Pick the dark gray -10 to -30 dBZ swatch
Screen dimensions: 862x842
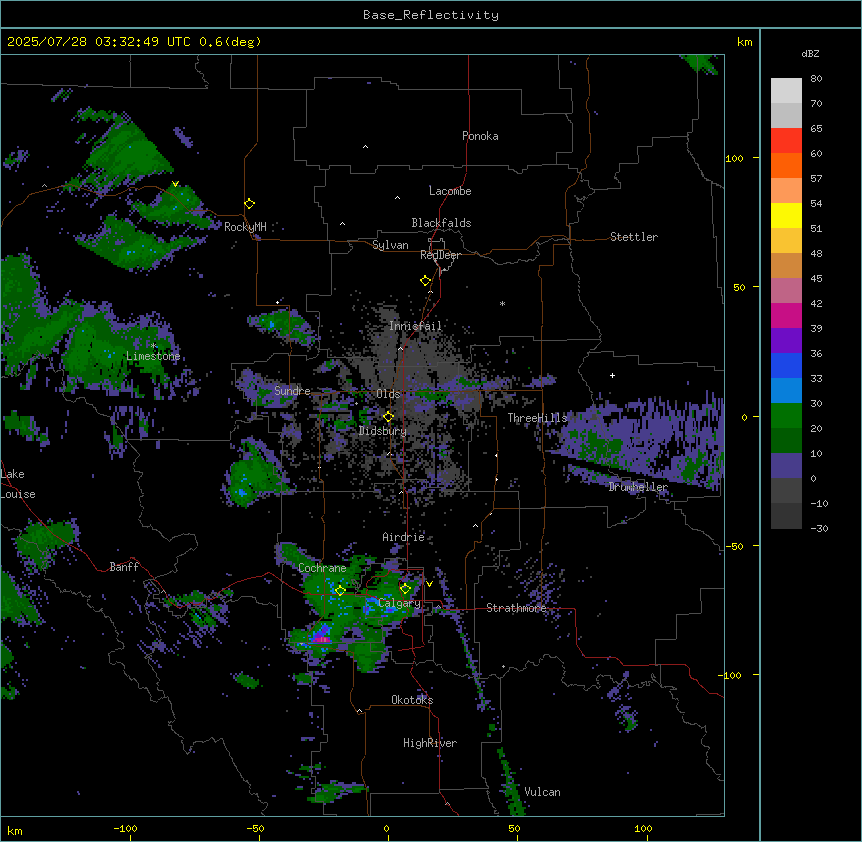(786, 516)
